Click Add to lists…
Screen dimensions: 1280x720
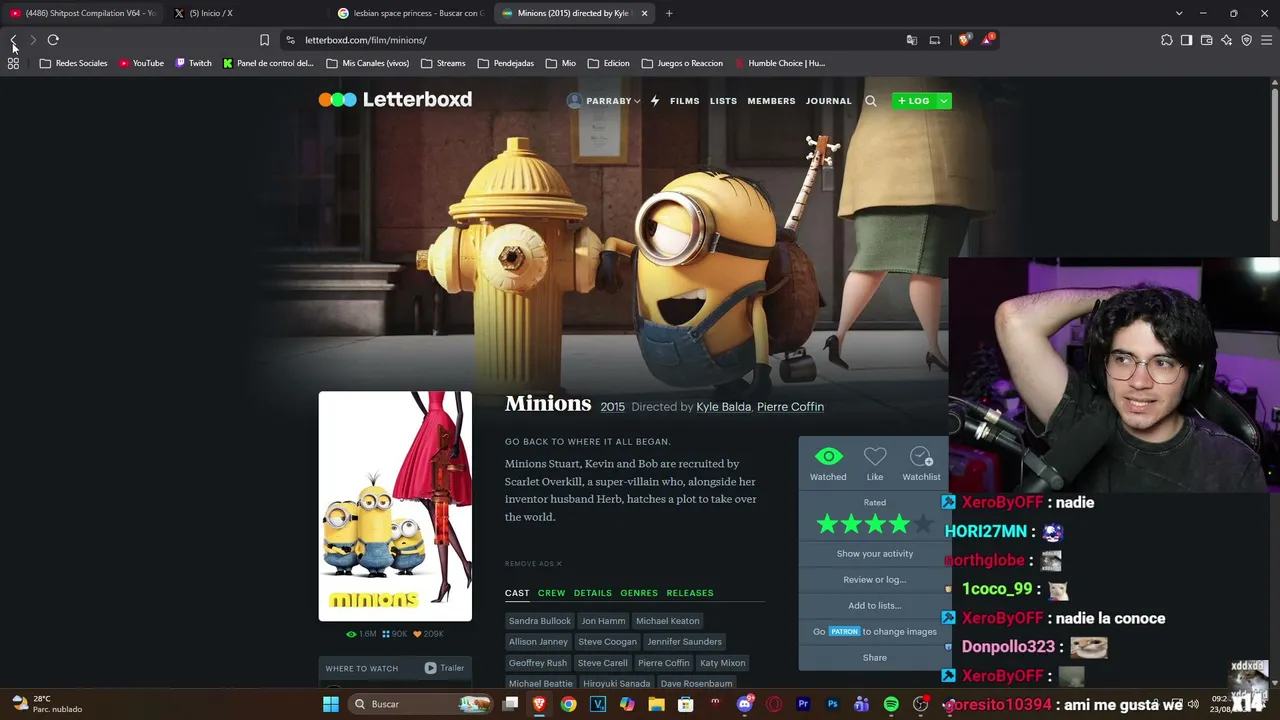tap(875, 606)
